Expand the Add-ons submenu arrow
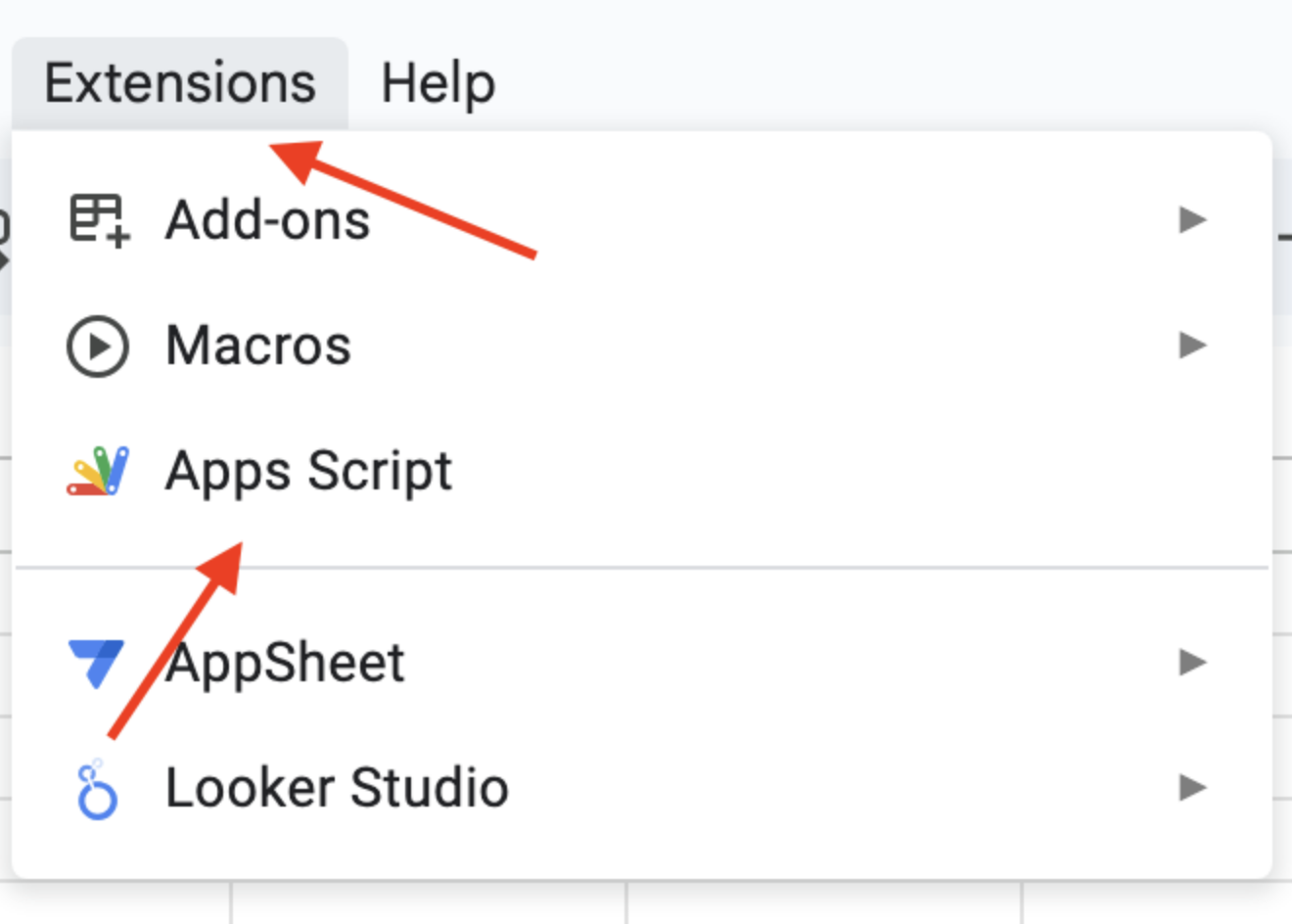 click(1192, 219)
